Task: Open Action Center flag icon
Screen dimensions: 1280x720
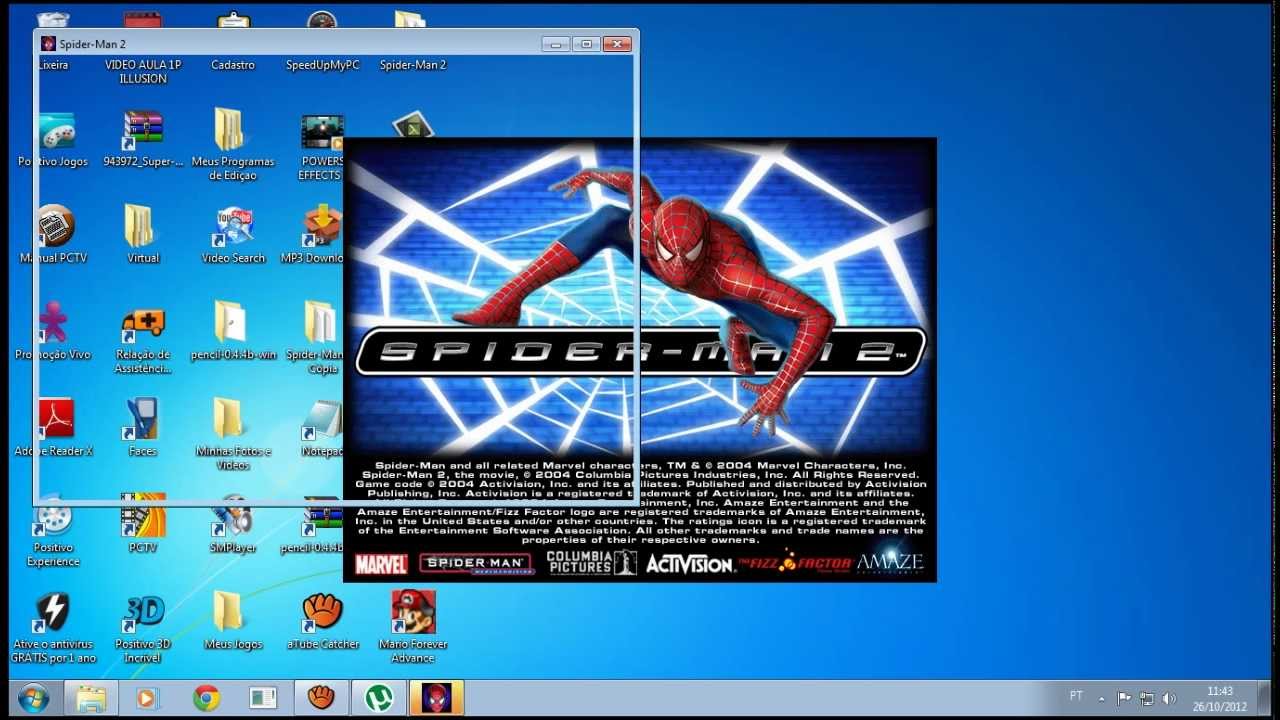Action: [x=1124, y=698]
